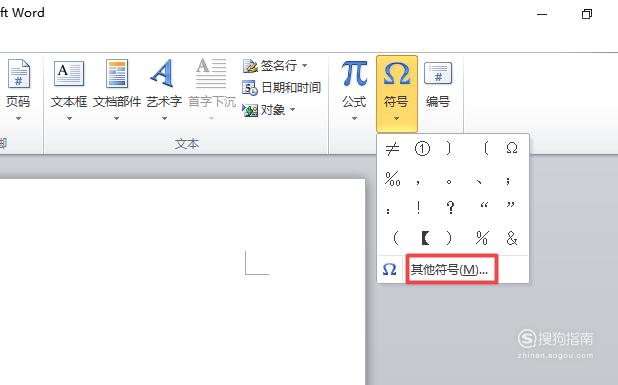Expand the 公式 dropdown arrow
Viewport: 618px width, 385px height.
(x=354, y=118)
